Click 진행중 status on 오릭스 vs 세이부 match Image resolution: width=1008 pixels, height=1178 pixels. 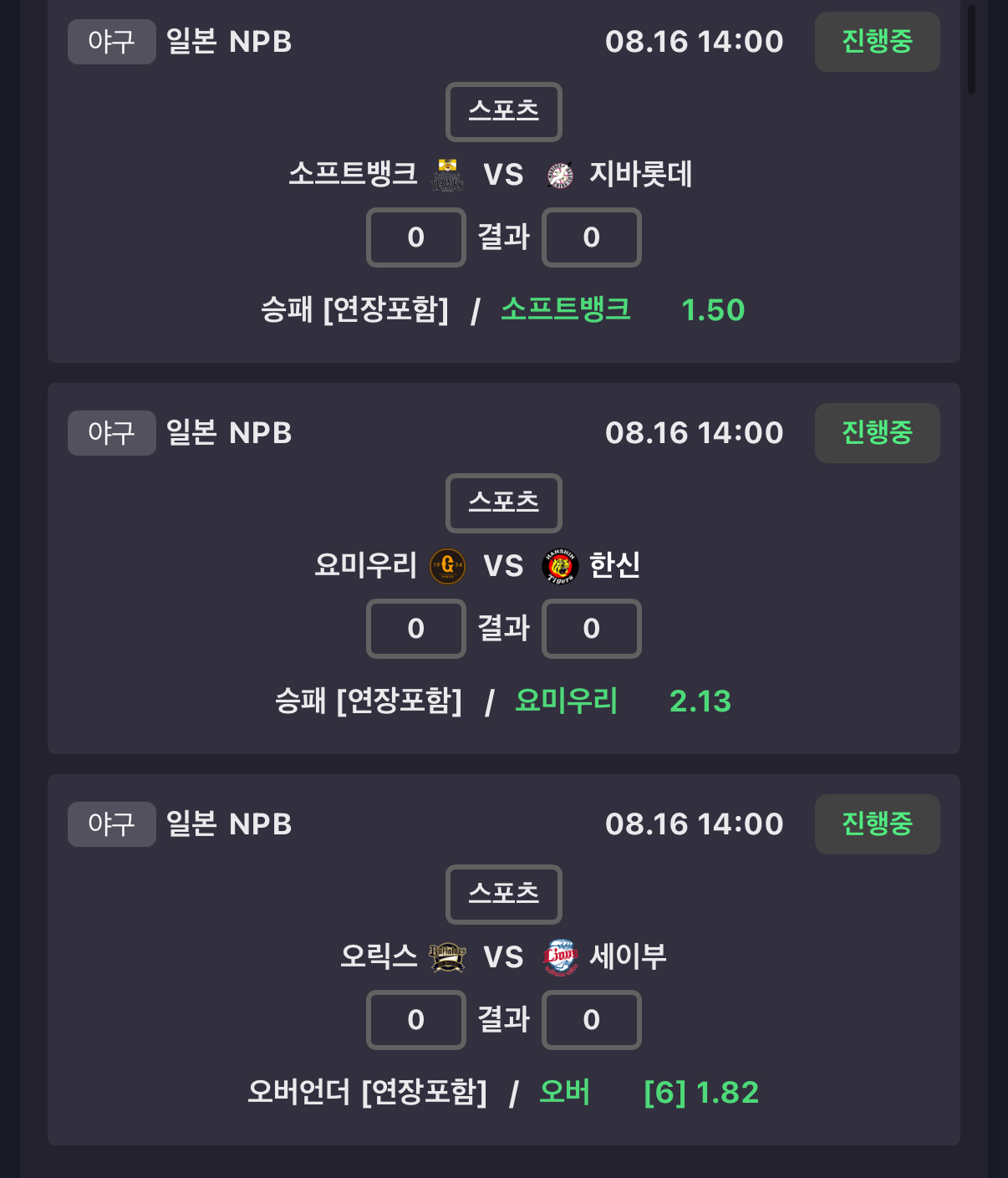point(878,824)
